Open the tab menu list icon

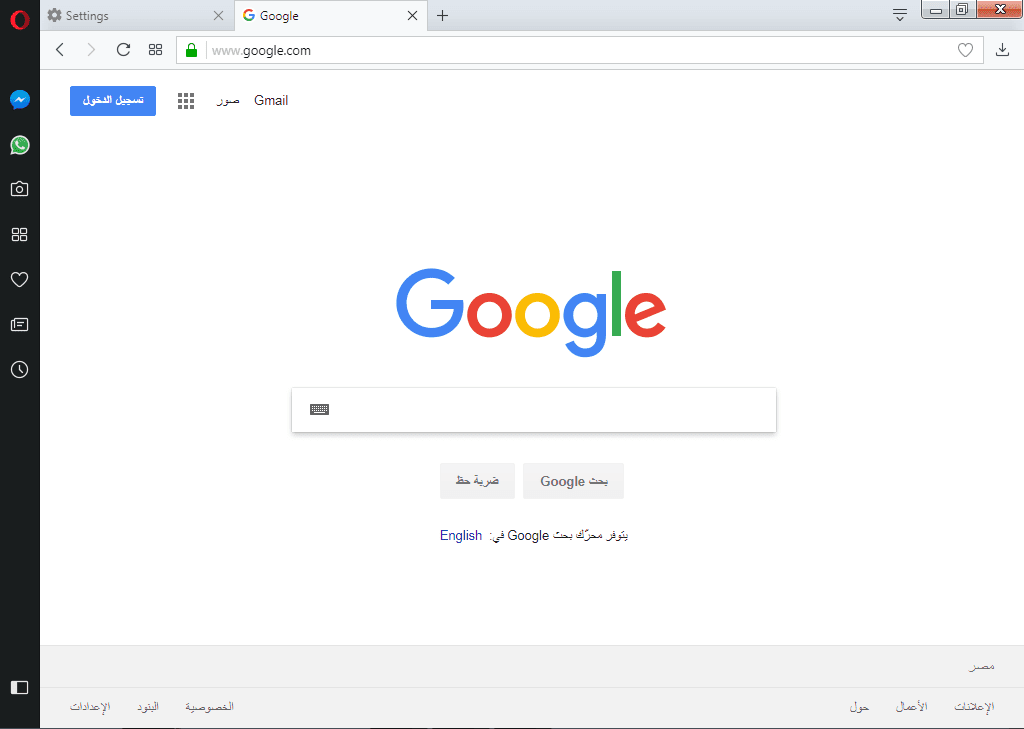900,15
